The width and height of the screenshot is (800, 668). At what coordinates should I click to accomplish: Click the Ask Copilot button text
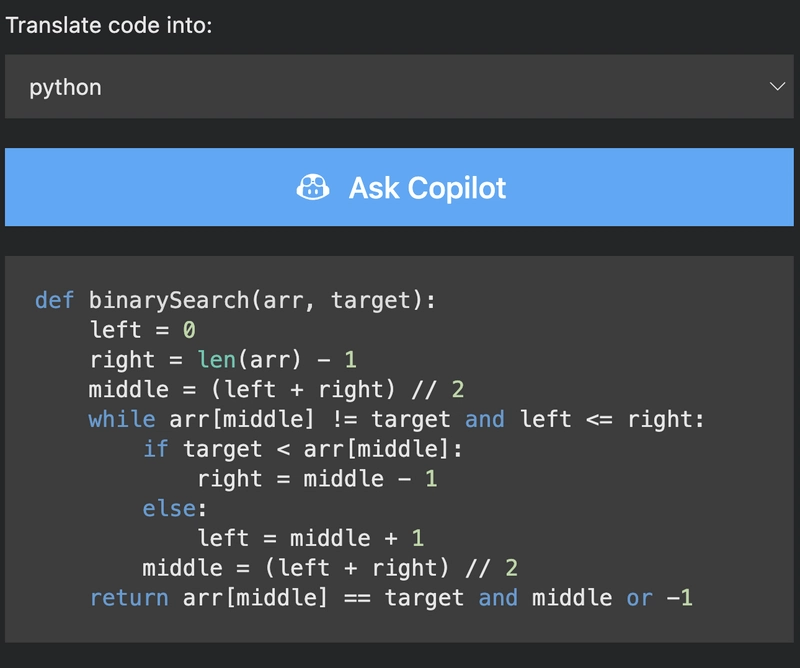427,188
